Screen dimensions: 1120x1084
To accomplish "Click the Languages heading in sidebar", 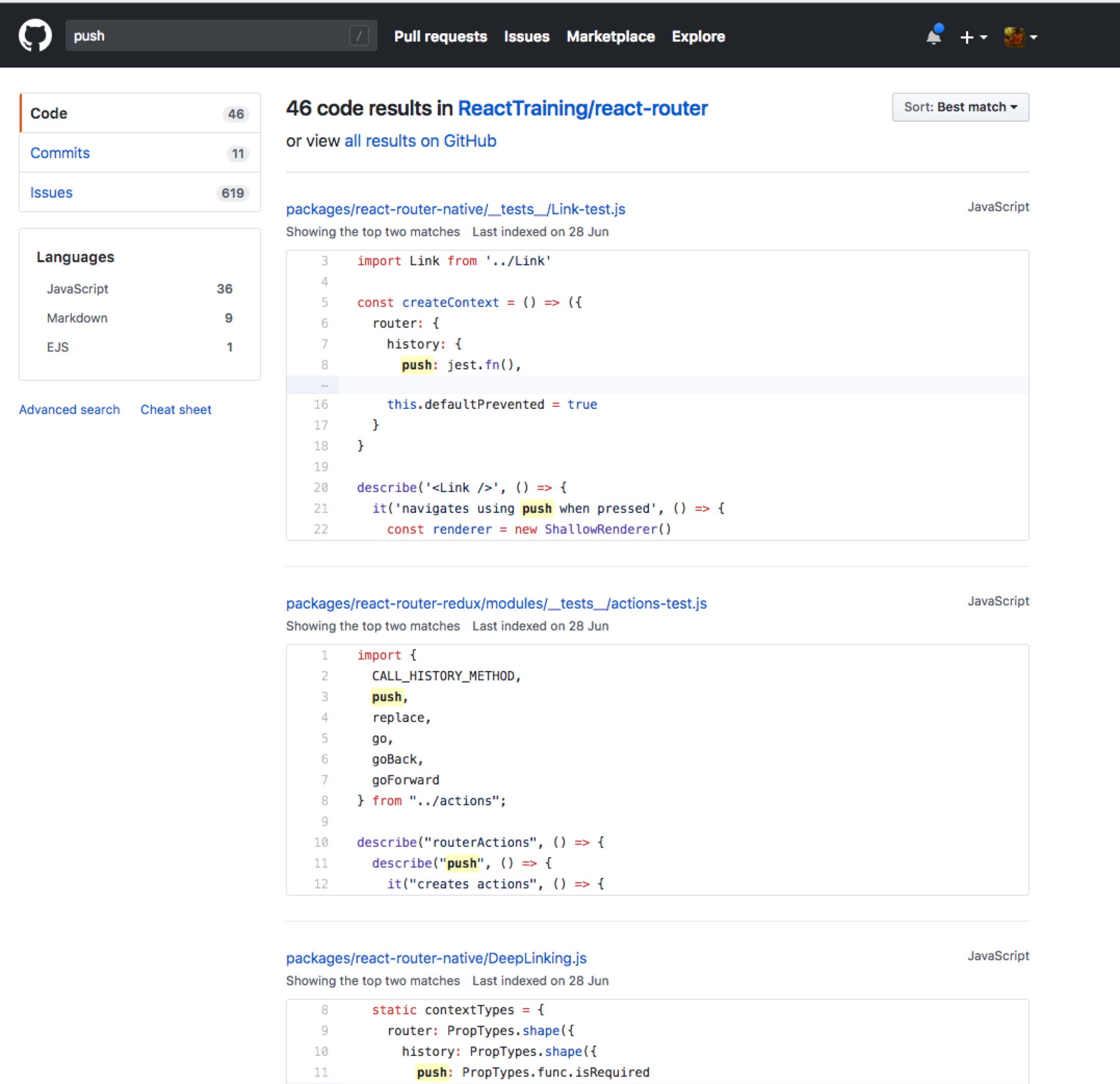I will [75, 257].
